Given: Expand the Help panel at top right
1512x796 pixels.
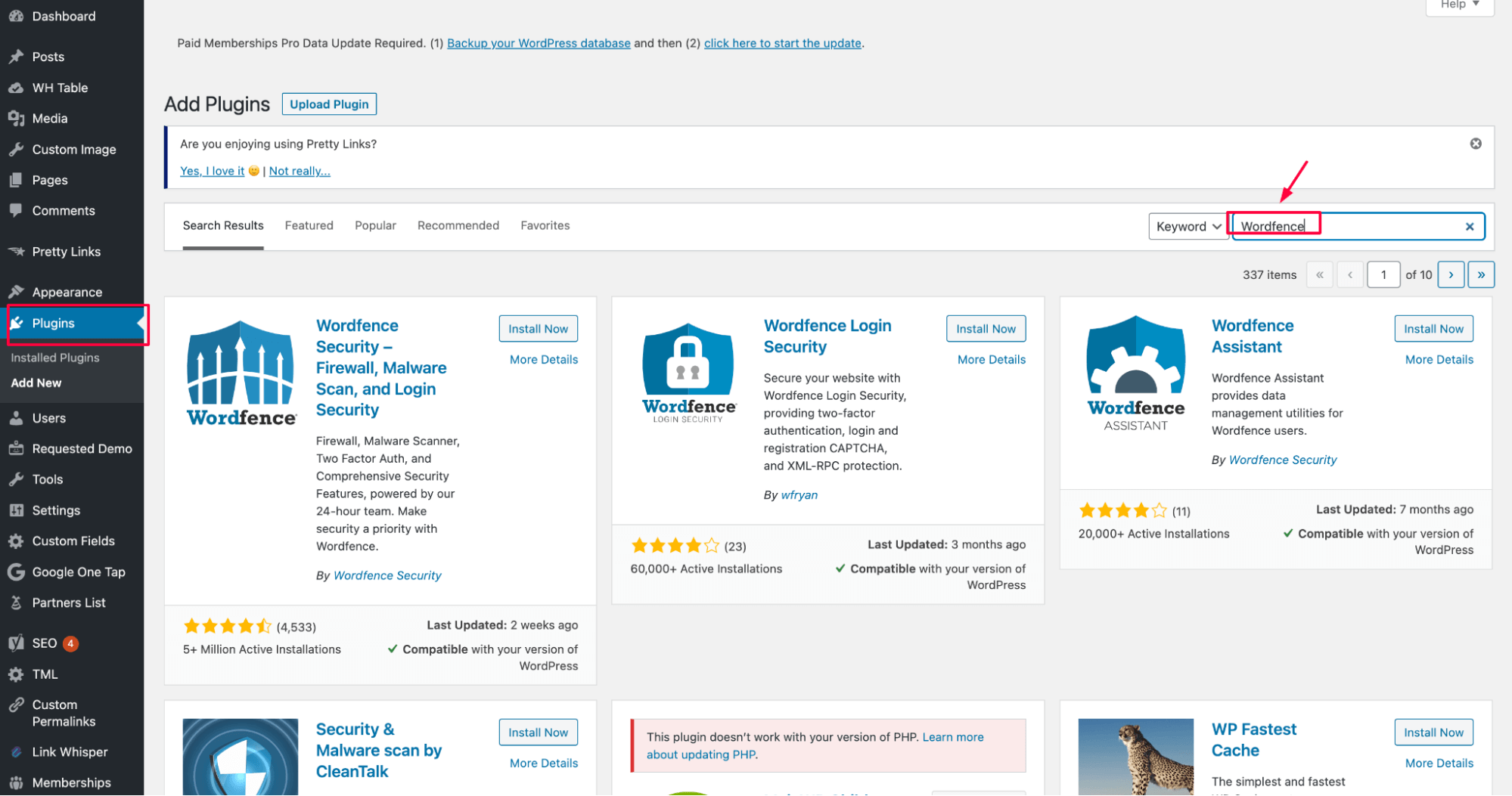Looking at the screenshot, I should tap(1459, 5).
